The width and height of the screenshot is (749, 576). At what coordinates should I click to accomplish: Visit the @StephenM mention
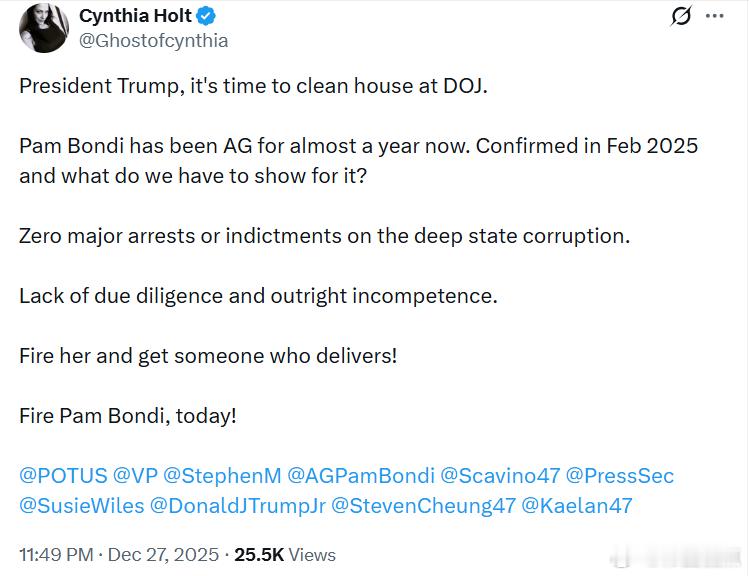click(x=221, y=476)
